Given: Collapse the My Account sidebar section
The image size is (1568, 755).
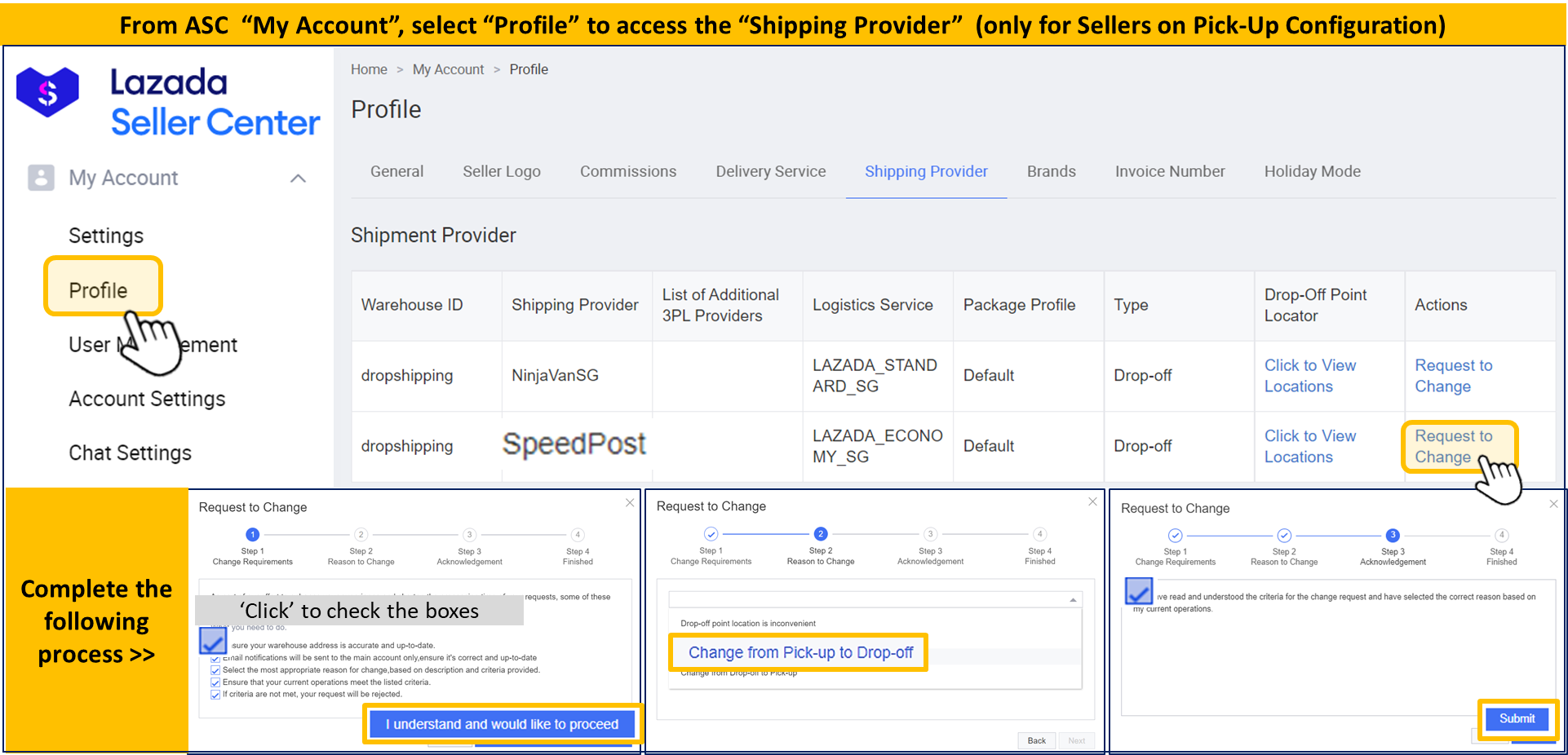Looking at the screenshot, I should 299,177.
